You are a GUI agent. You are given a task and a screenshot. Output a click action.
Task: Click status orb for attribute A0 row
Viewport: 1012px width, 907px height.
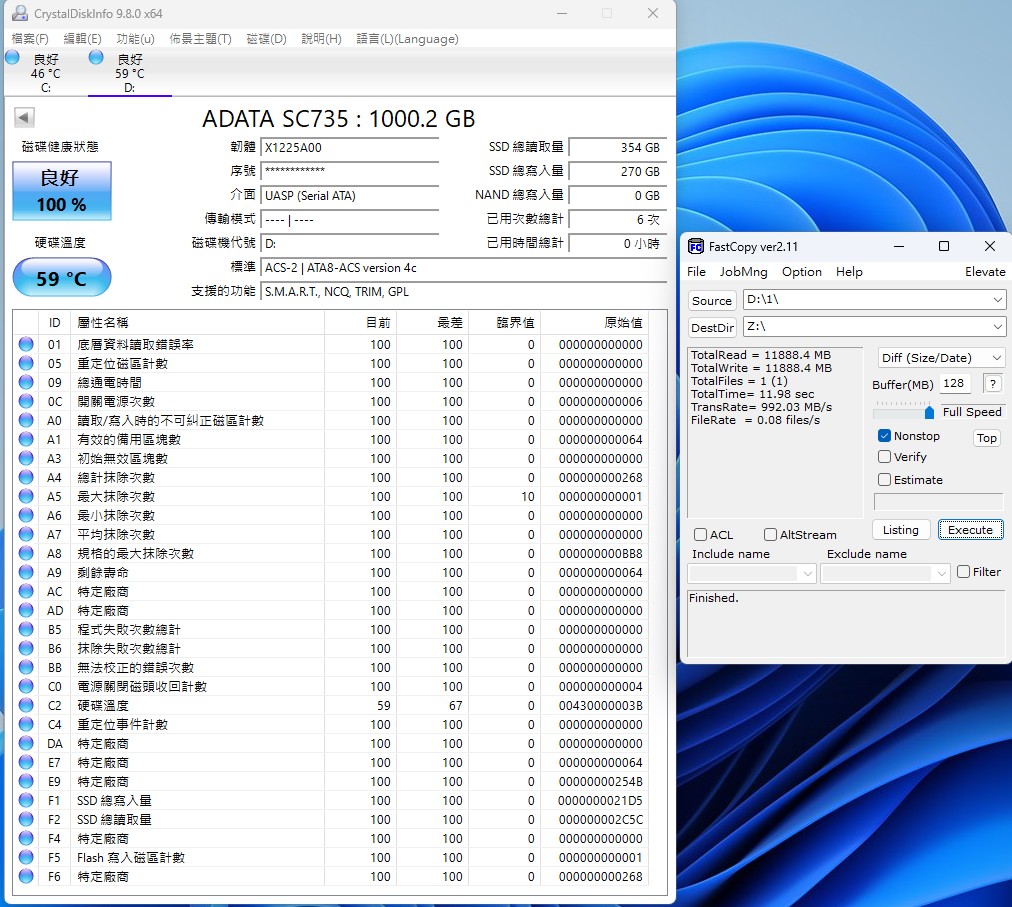(26, 420)
